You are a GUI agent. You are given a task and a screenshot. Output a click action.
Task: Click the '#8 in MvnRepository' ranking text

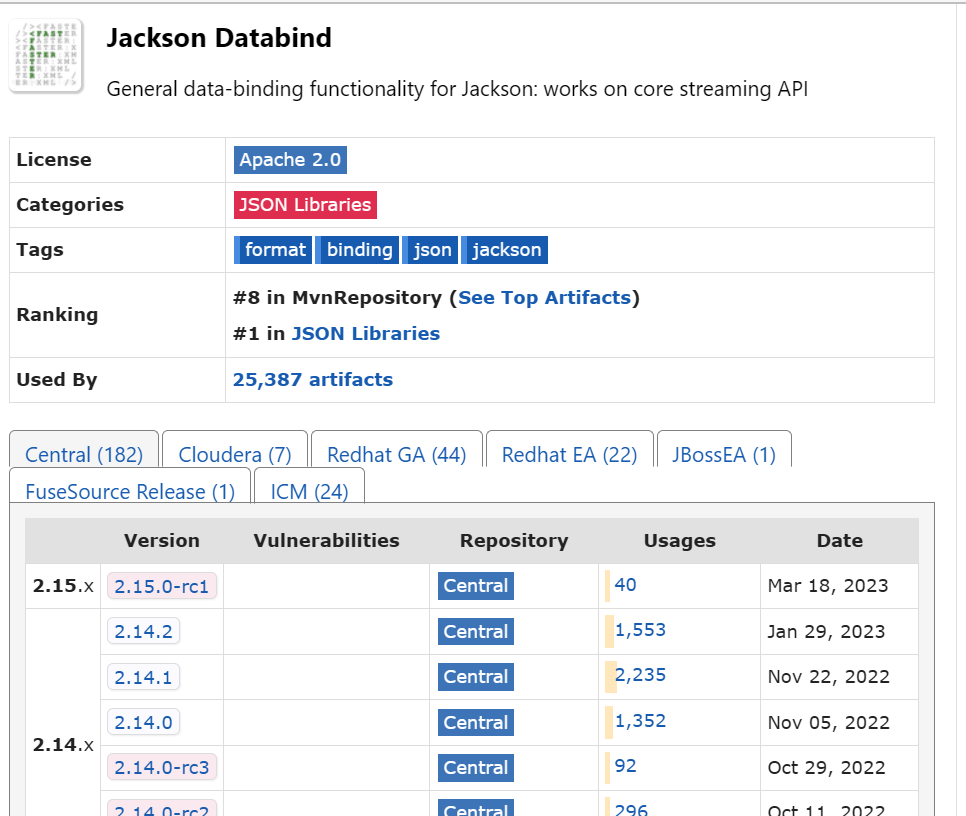(x=338, y=298)
